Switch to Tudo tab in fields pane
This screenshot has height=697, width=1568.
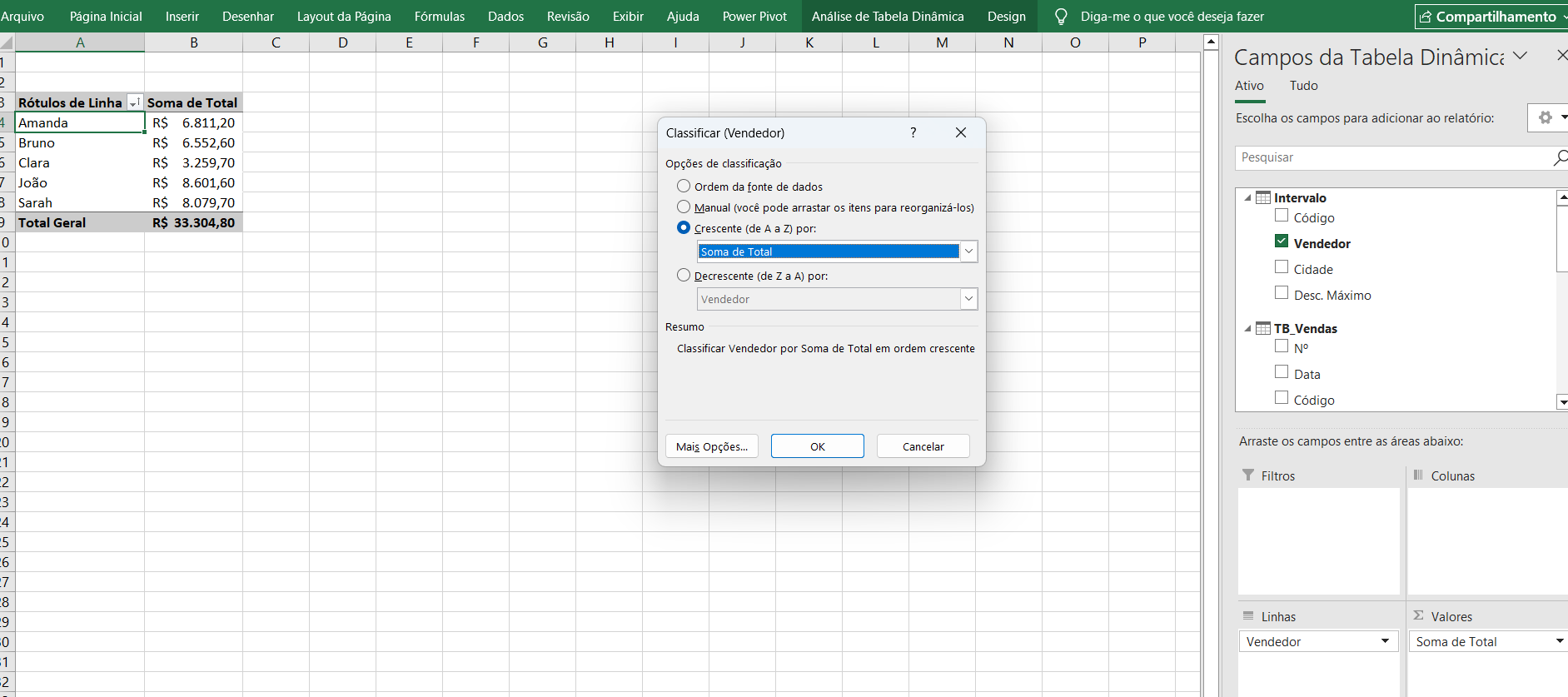(1303, 86)
